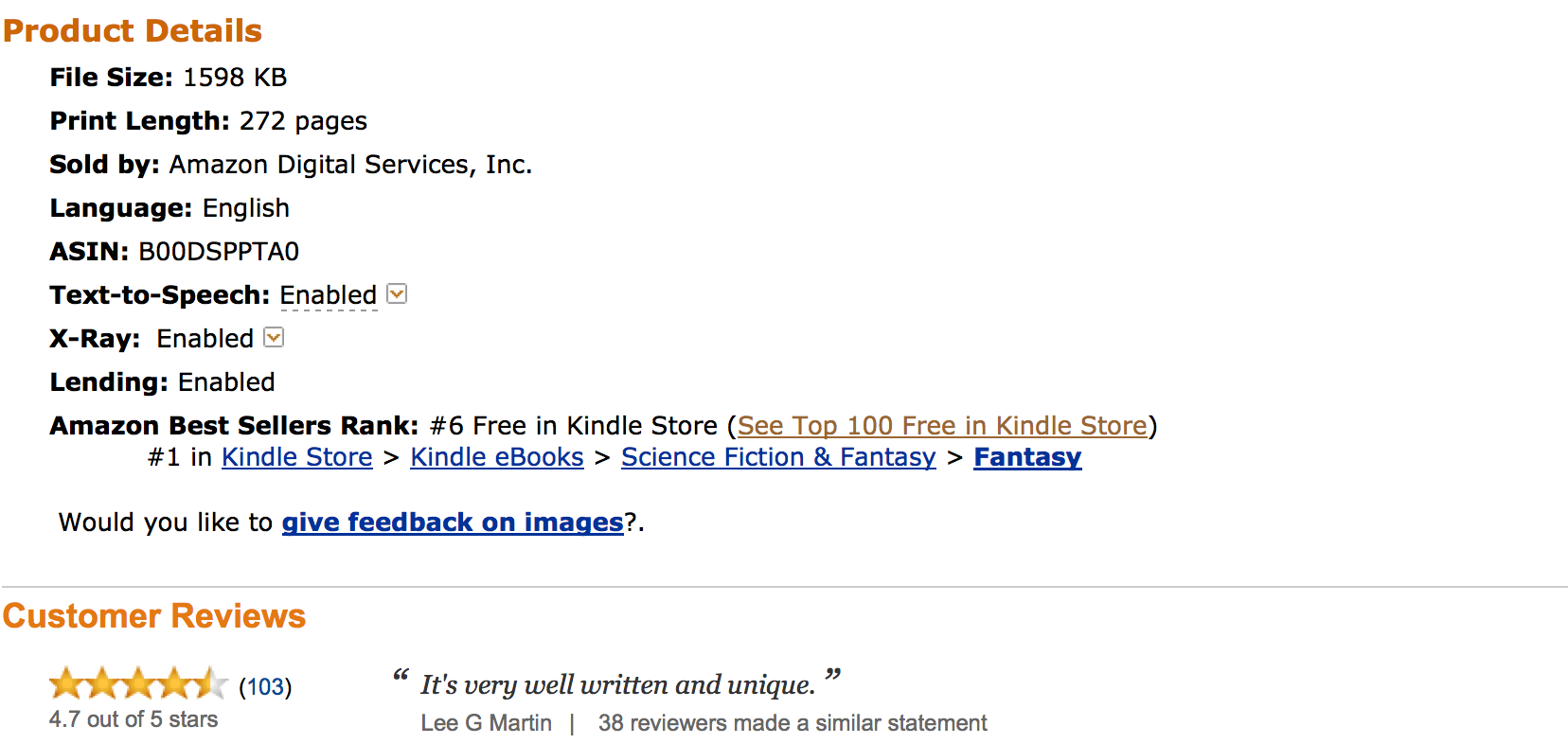Open the 103 customer reviews count

[265, 686]
